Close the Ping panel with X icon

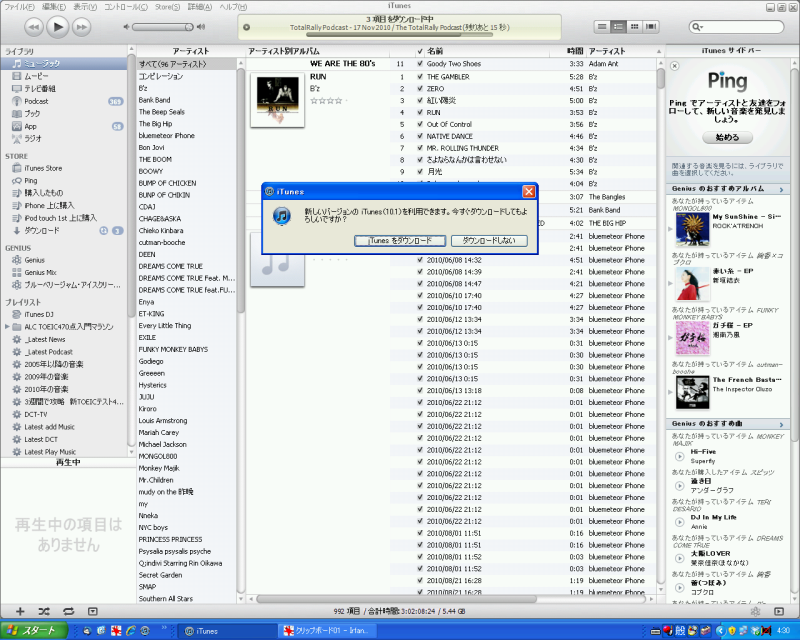tap(674, 66)
